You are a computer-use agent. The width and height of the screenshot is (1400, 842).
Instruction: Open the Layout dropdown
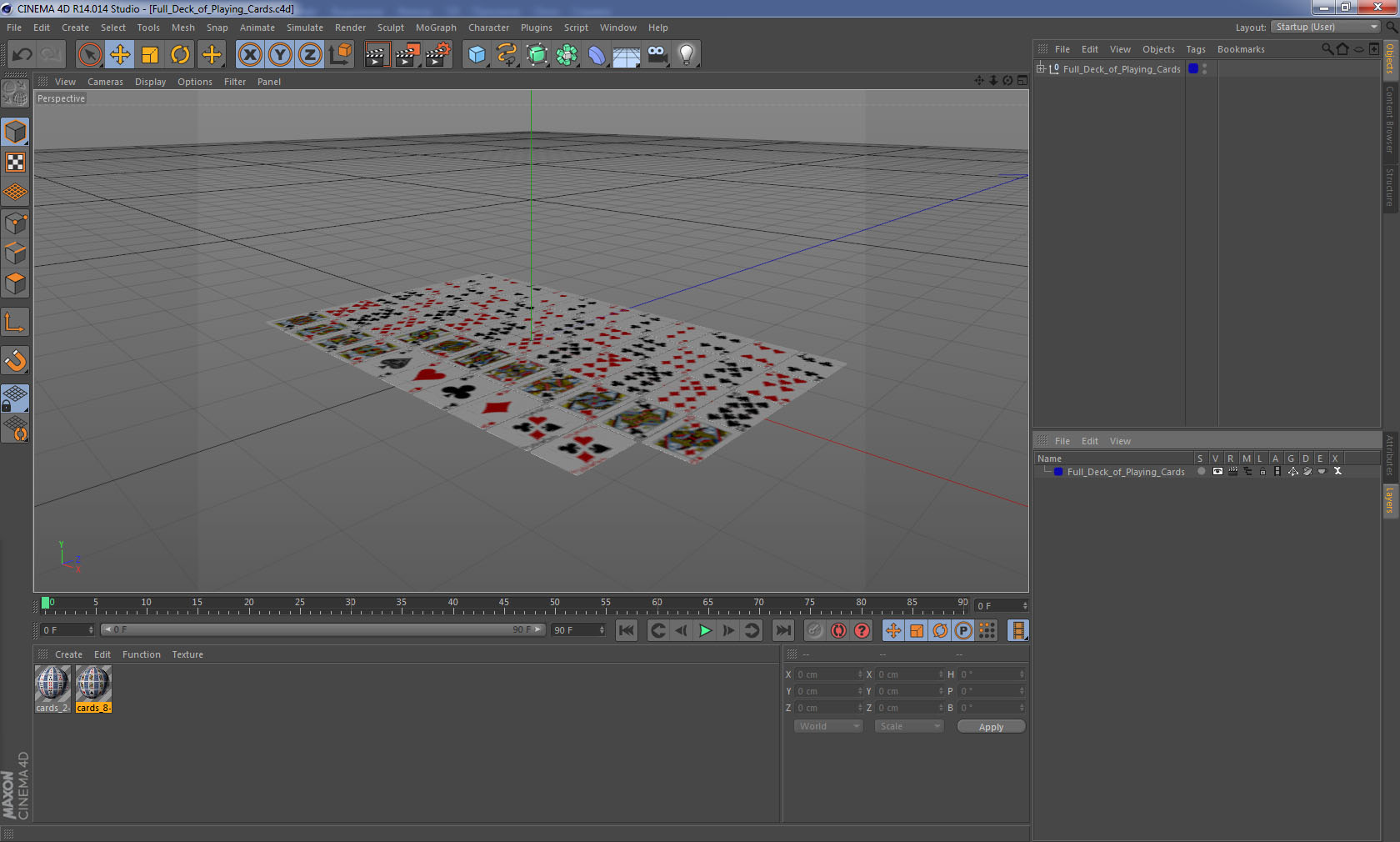tap(1326, 27)
